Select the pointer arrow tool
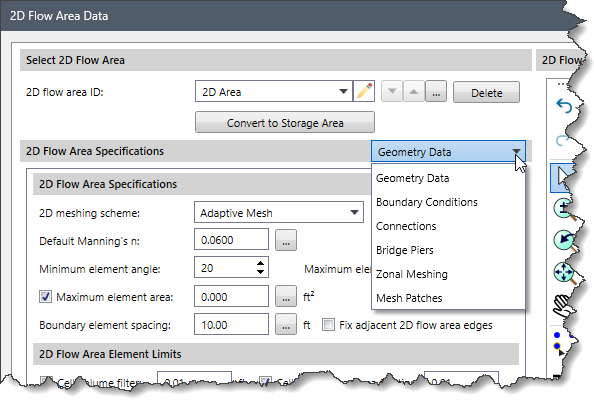The image size is (594, 400). point(563,177)
